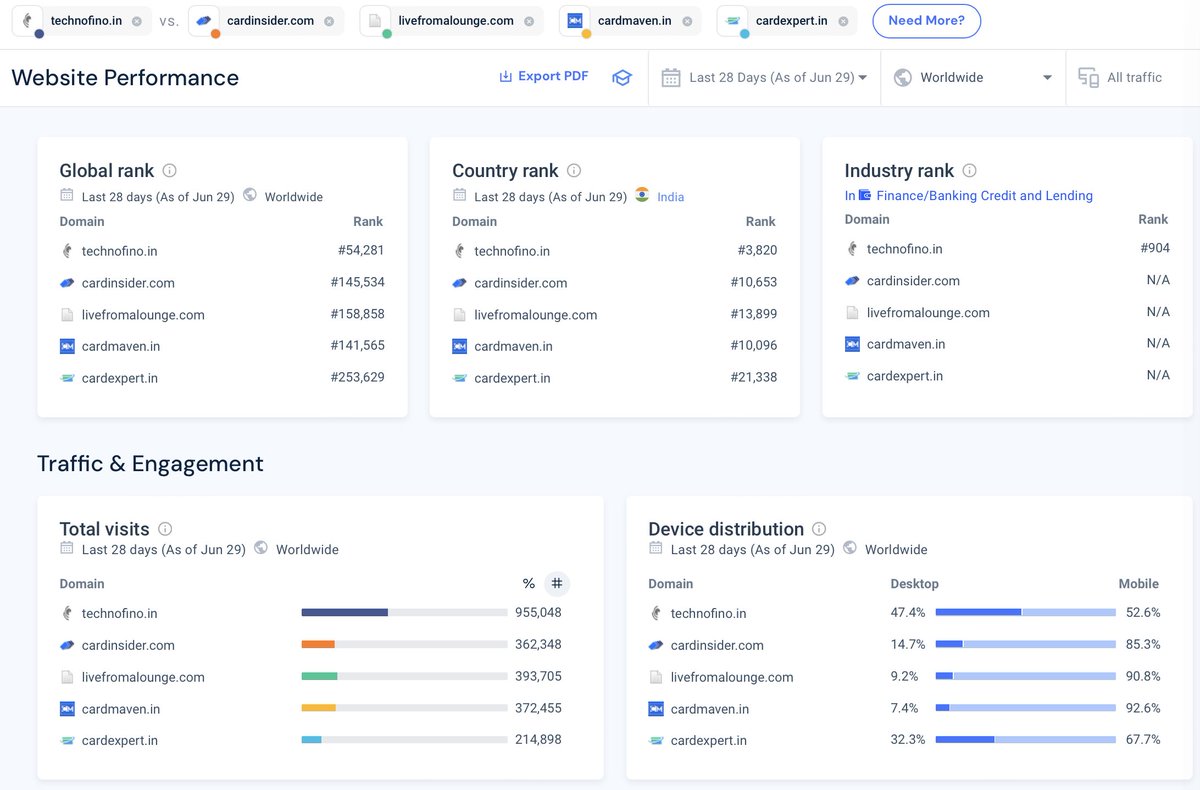Show info tooltip for Global rank
The image size is (1200, 790).
coord(170,171)
